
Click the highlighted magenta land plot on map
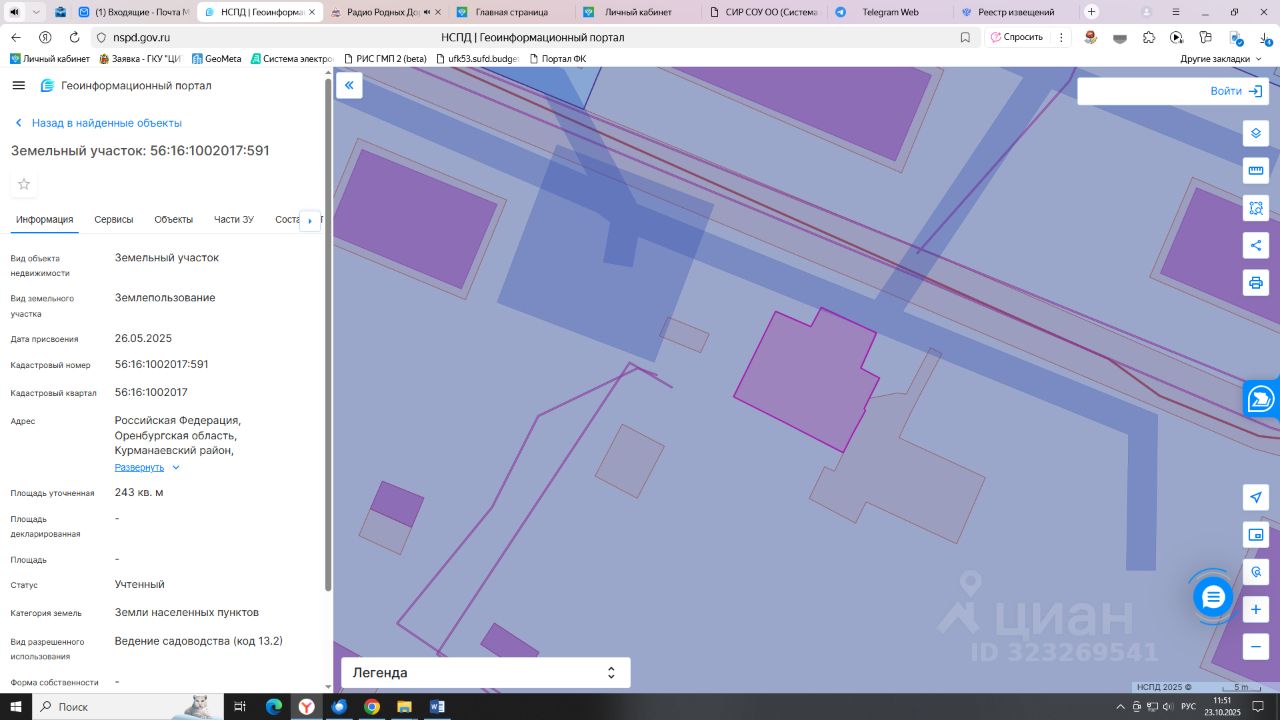[x=806, y=380]
